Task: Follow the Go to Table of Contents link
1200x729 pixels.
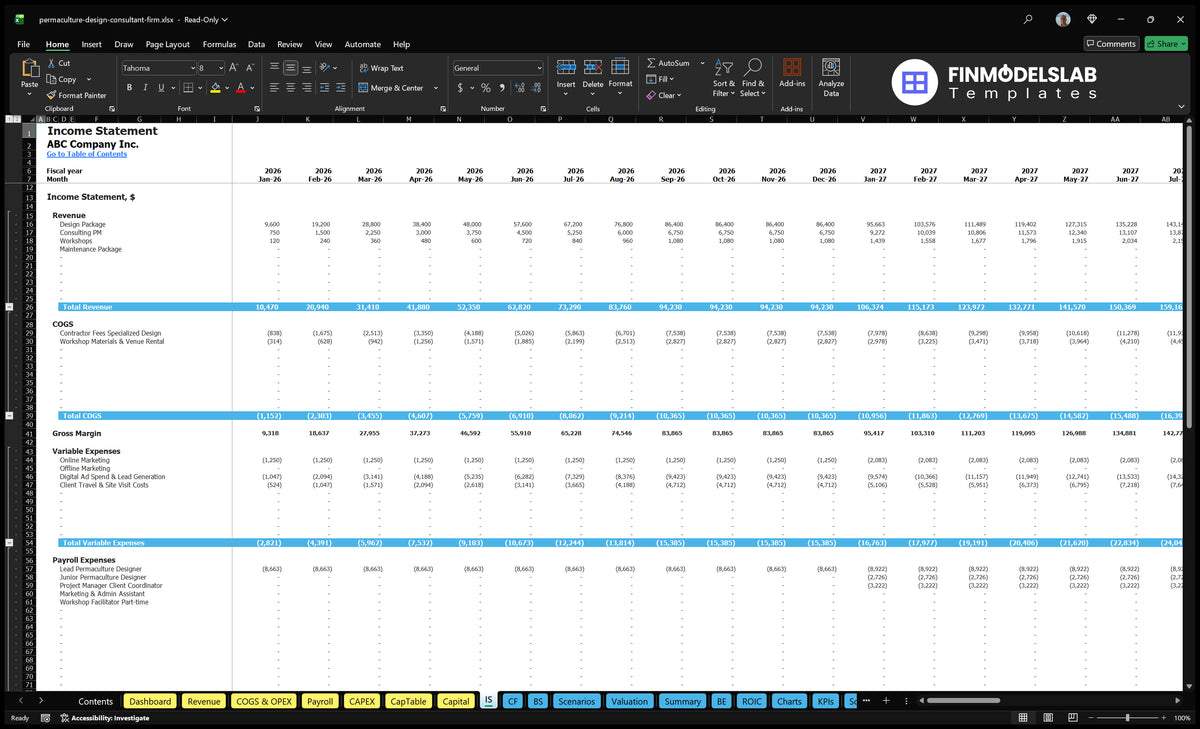Action: click(87, 154)
